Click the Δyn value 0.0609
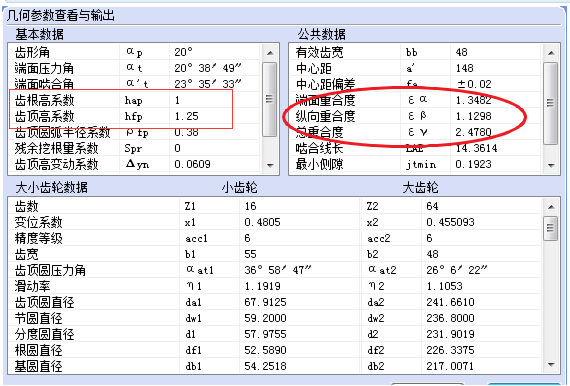 point(192,164)
